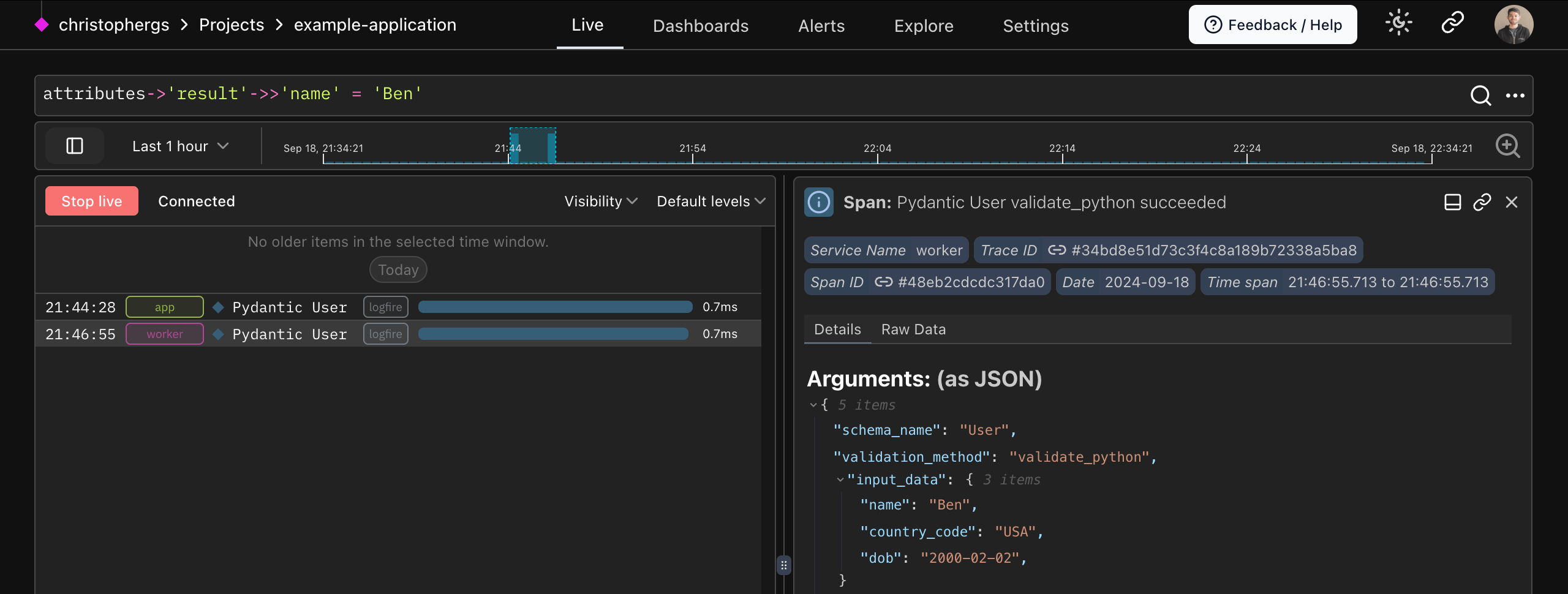Toggle the theme using the sun icon

pyautogui.click(x=1399, y=23)
